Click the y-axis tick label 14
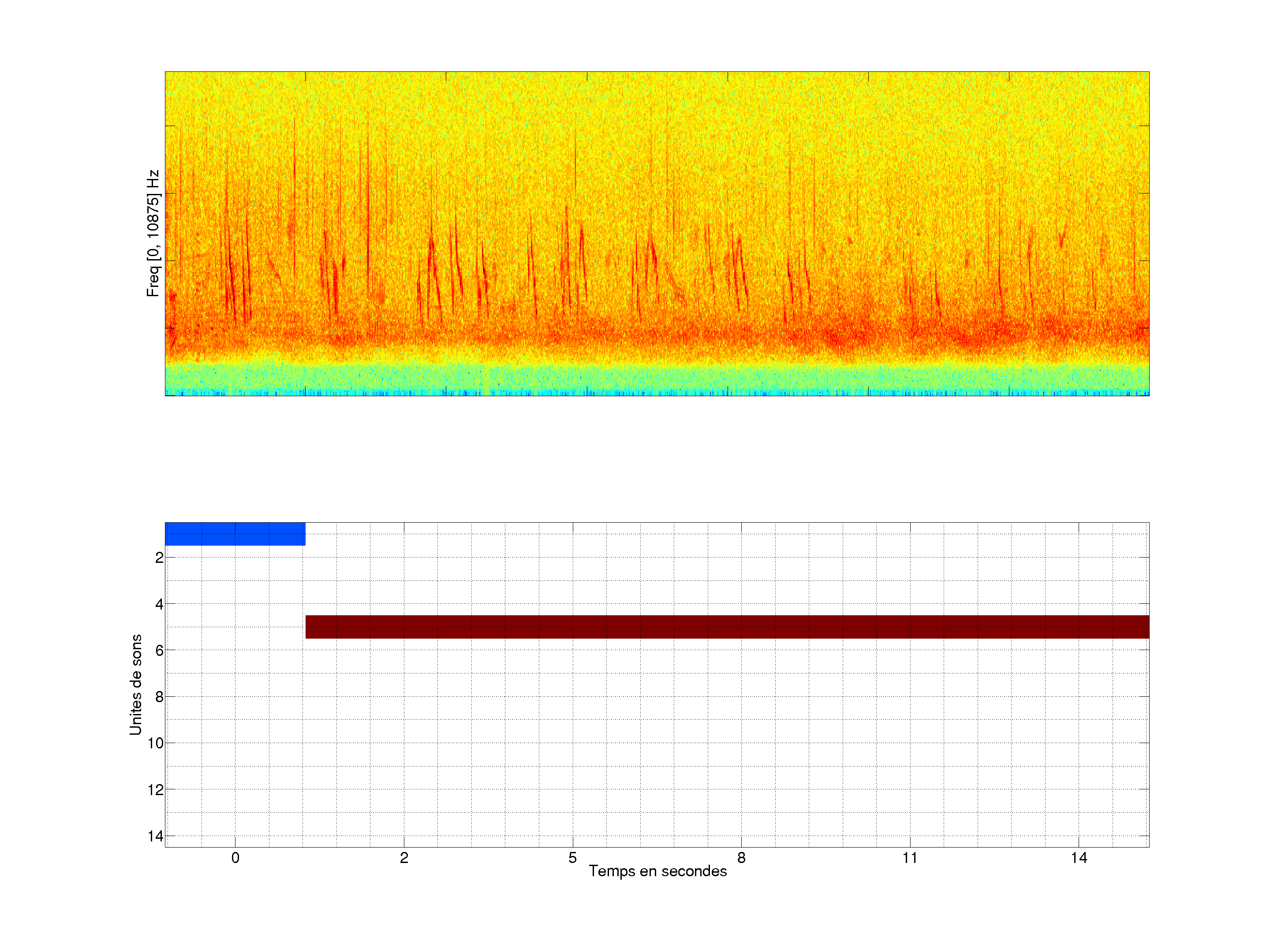 156,836
